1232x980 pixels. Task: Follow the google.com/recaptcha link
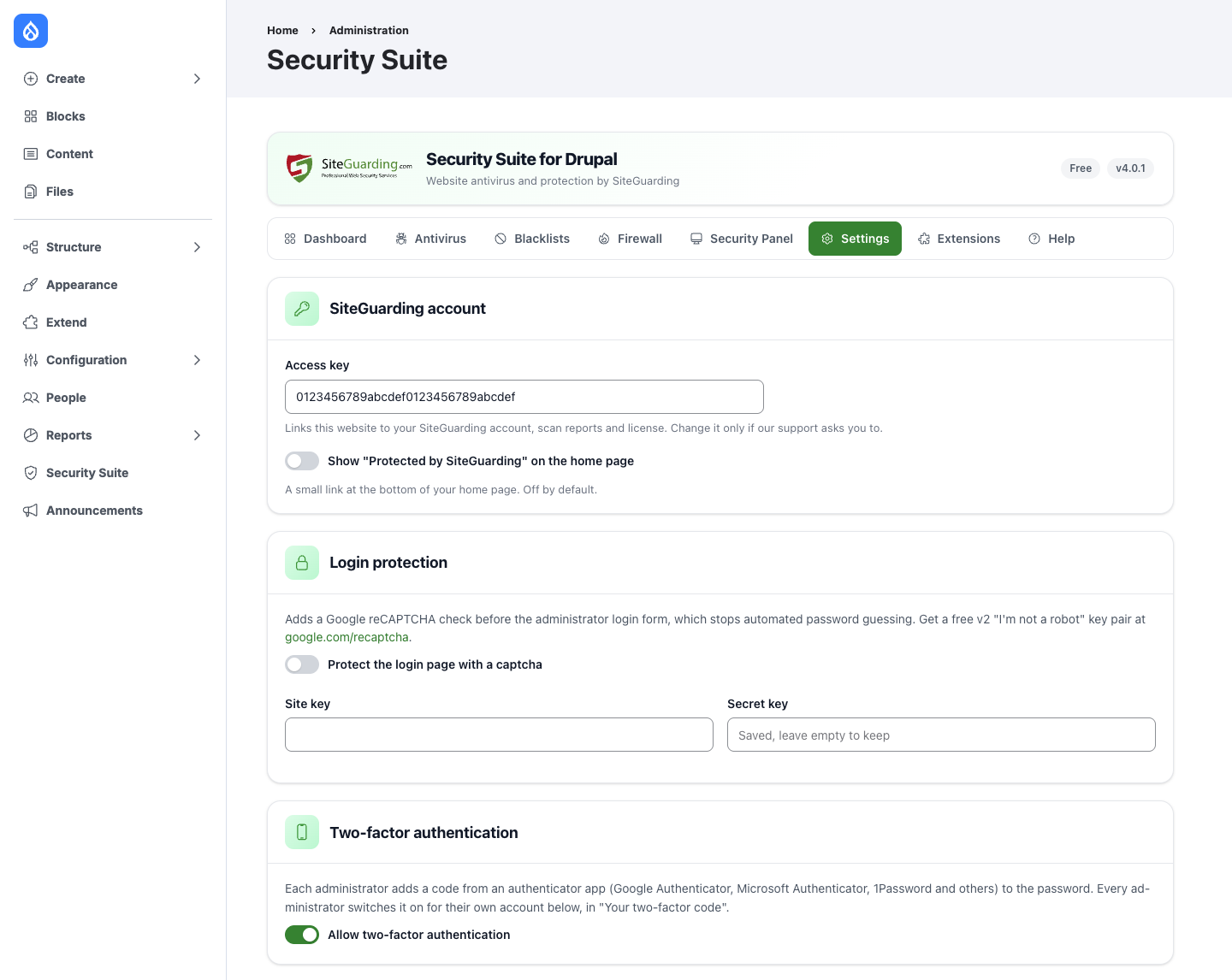click(348, 637)
